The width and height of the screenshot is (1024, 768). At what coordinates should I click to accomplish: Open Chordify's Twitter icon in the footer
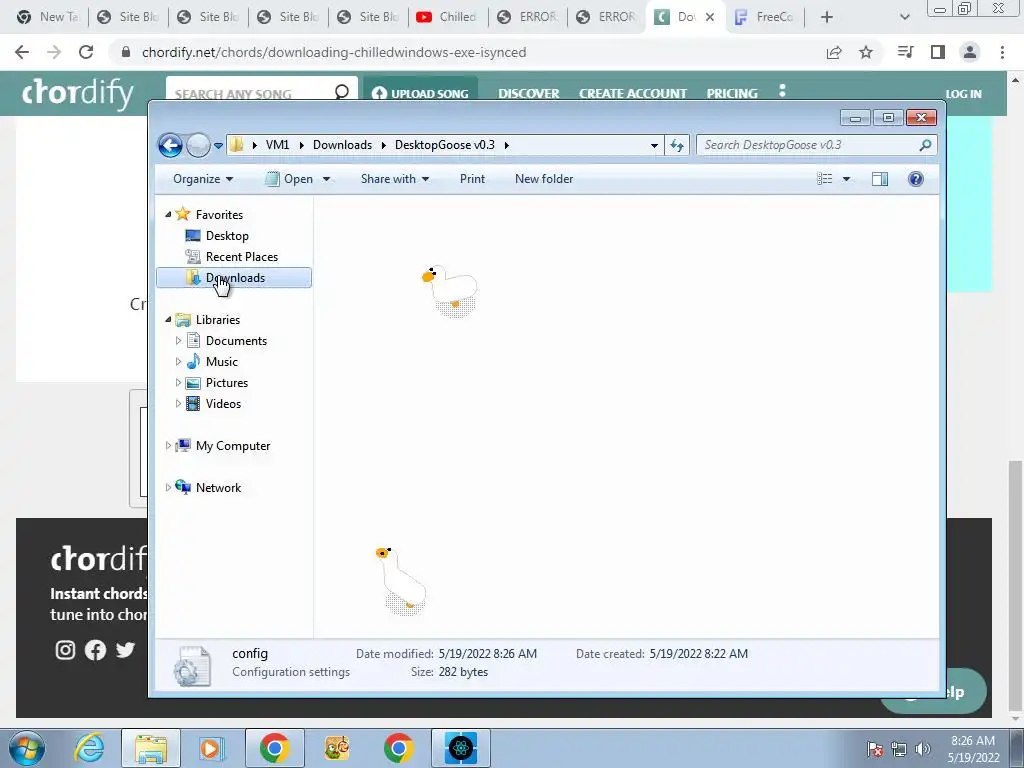[125, 650]
